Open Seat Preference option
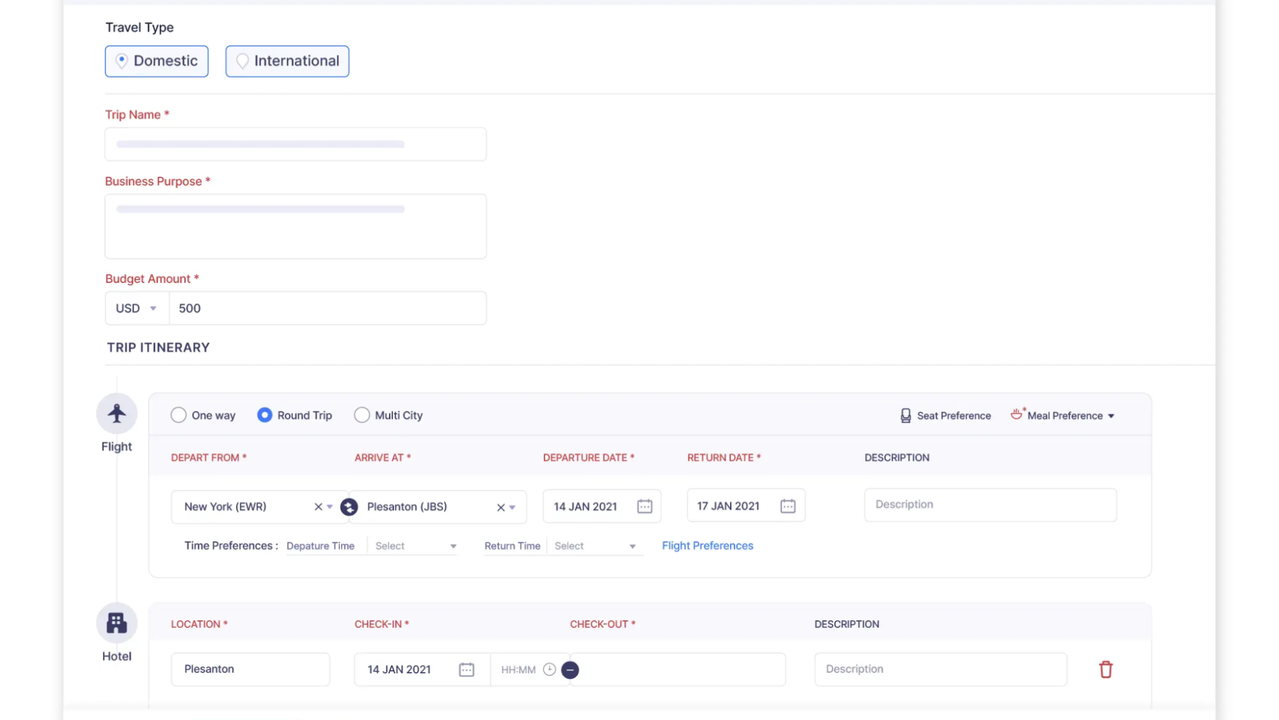 pos(945,416)
